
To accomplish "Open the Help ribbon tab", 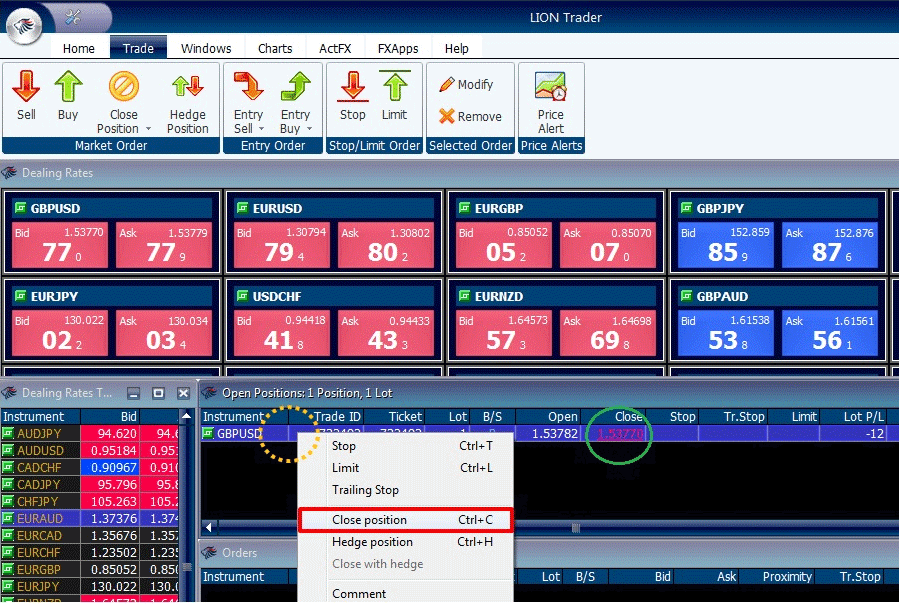I will (457, 48).
